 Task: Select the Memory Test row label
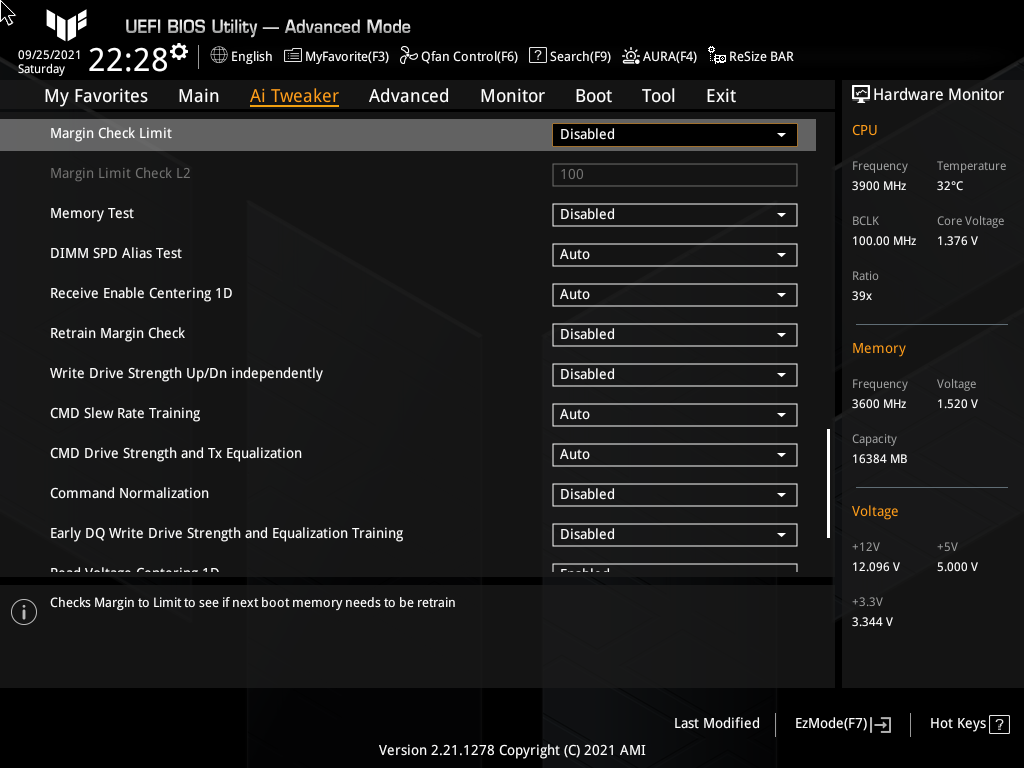point(92,214)
